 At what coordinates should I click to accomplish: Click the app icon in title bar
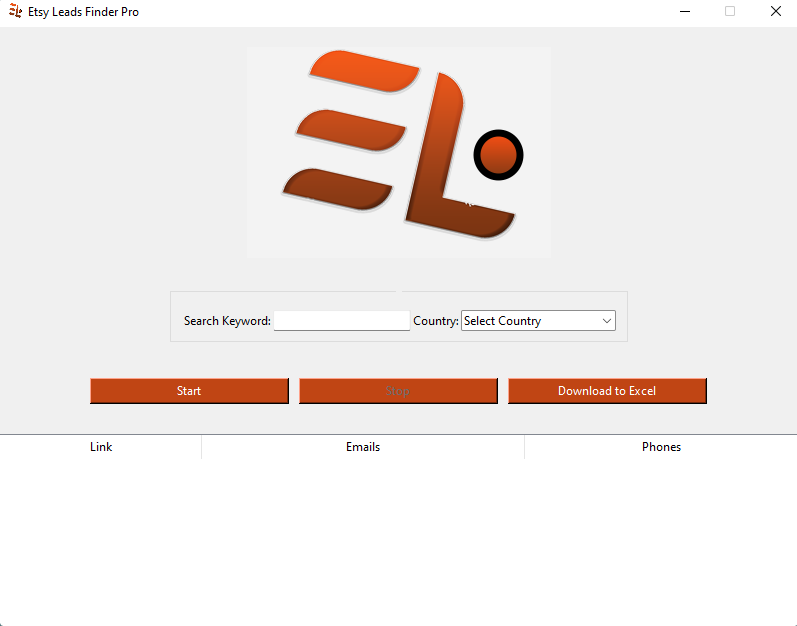pyautogui.click(x=15, y=11)
